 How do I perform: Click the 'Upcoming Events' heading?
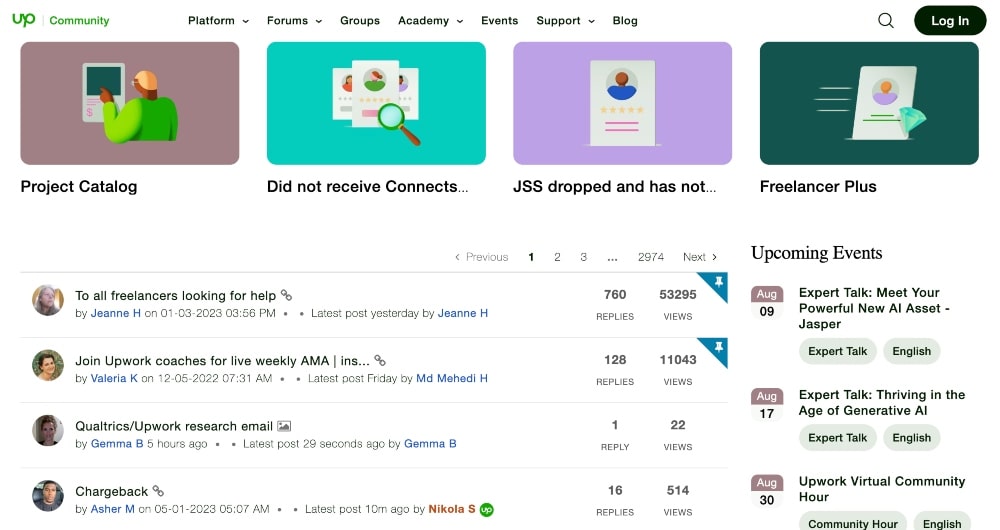coord(816,253)
